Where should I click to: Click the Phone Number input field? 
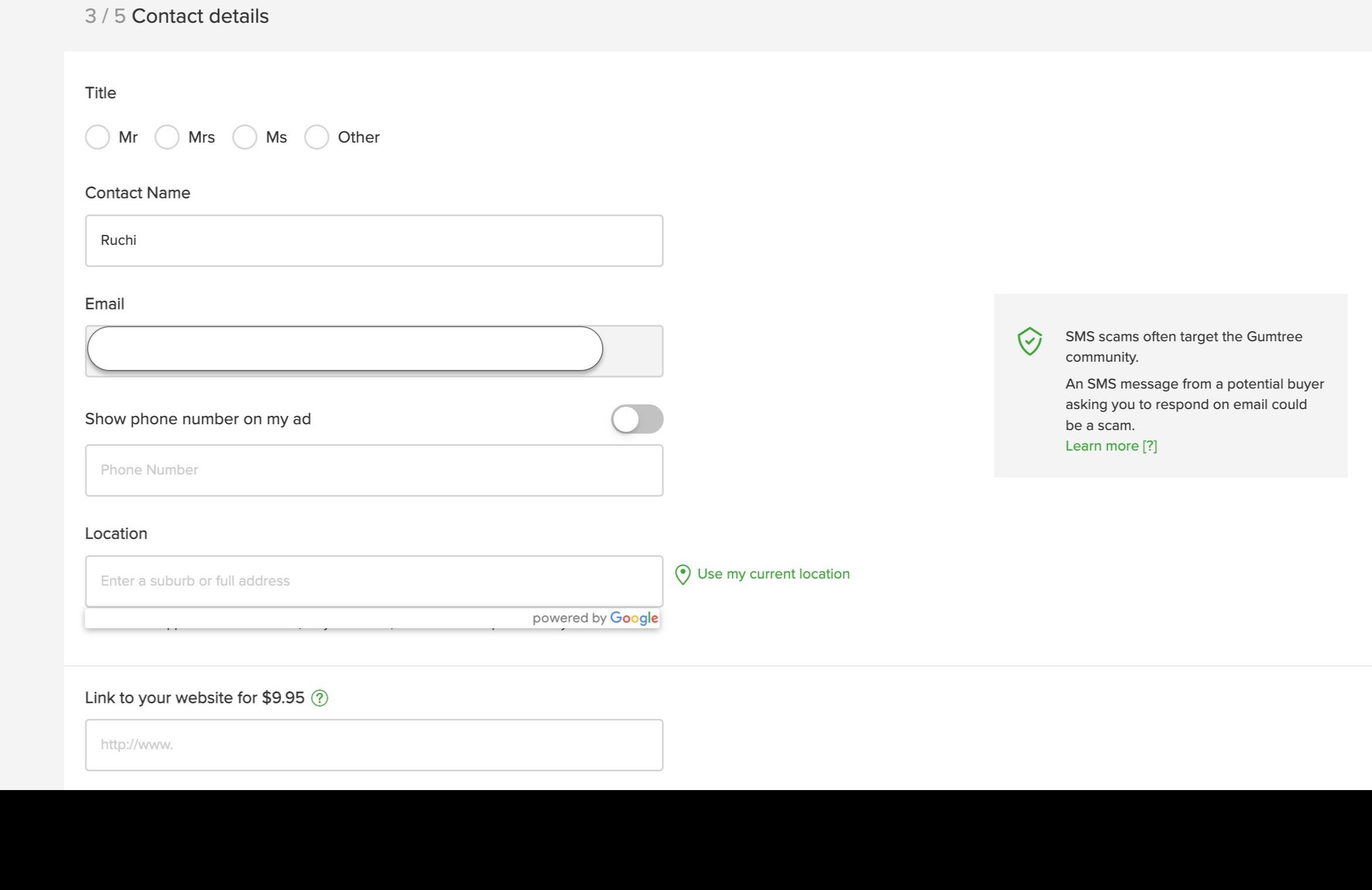tap(373, 469)
